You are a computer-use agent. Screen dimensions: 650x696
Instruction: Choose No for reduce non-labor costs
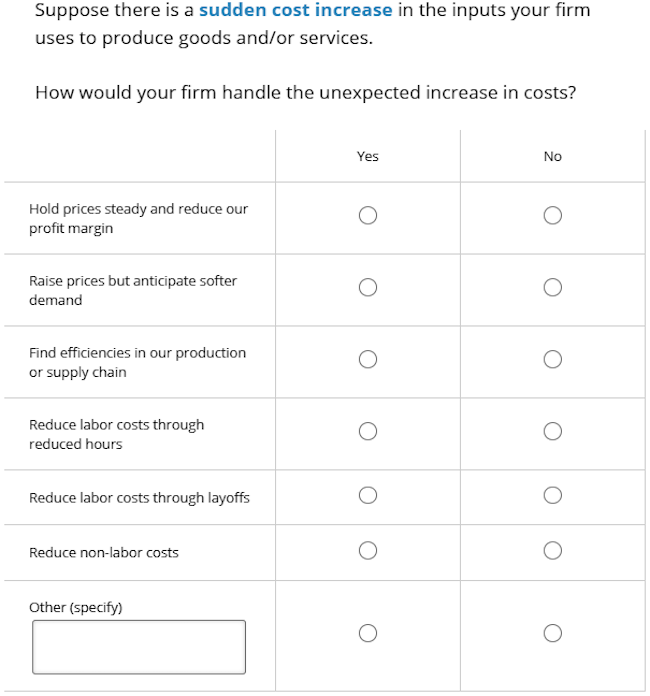[552, 550]
